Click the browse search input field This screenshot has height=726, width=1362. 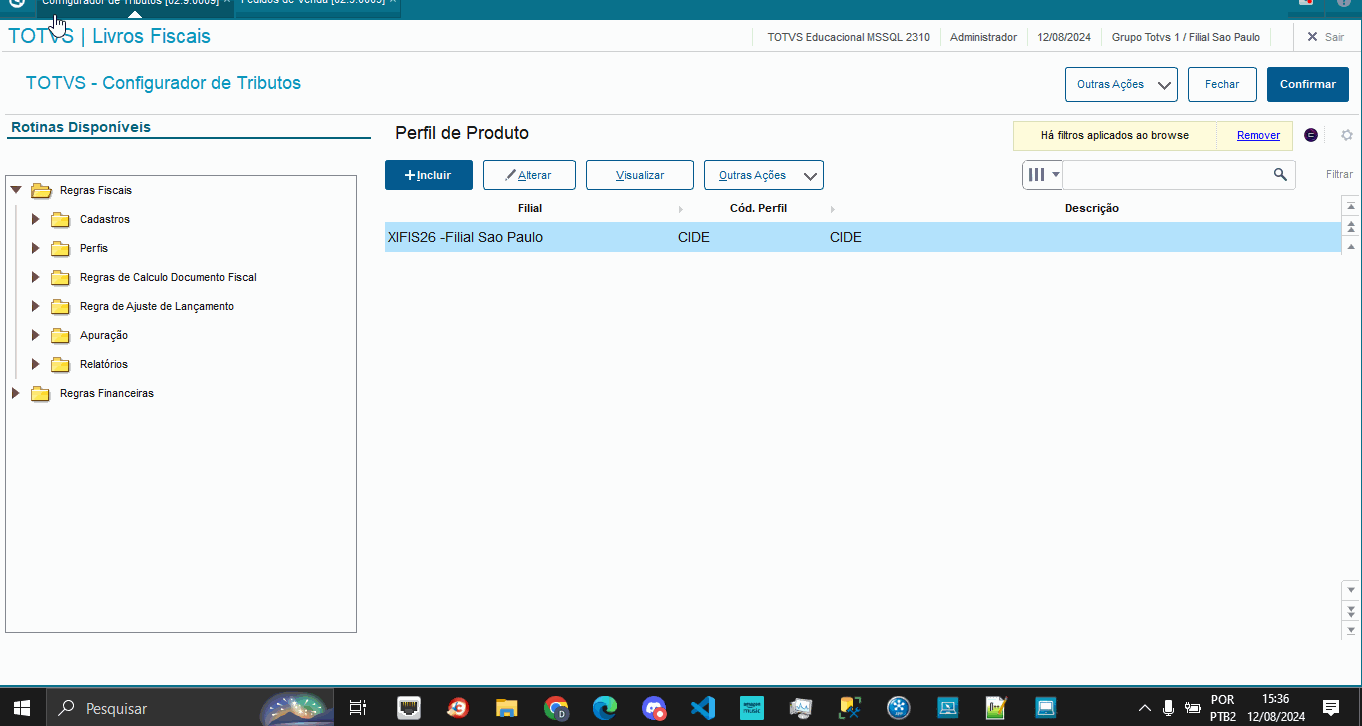[1166, 175]
